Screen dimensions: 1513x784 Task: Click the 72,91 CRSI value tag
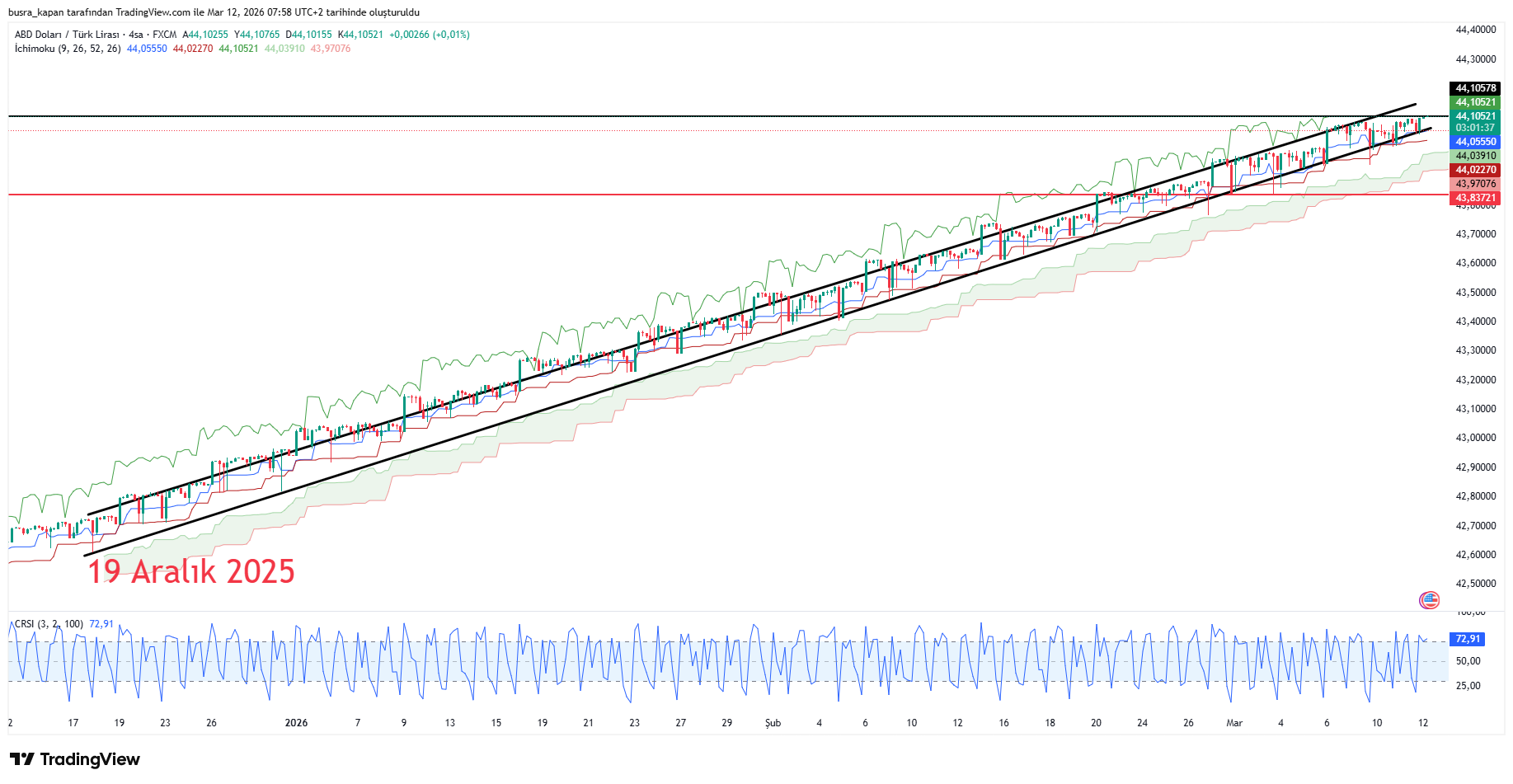coord(1468,639)
